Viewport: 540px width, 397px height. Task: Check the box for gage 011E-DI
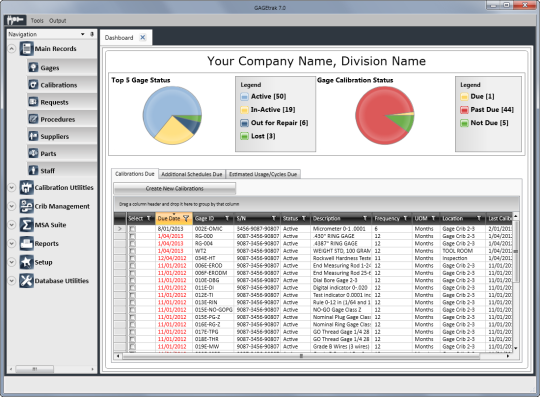pos(133,288)
